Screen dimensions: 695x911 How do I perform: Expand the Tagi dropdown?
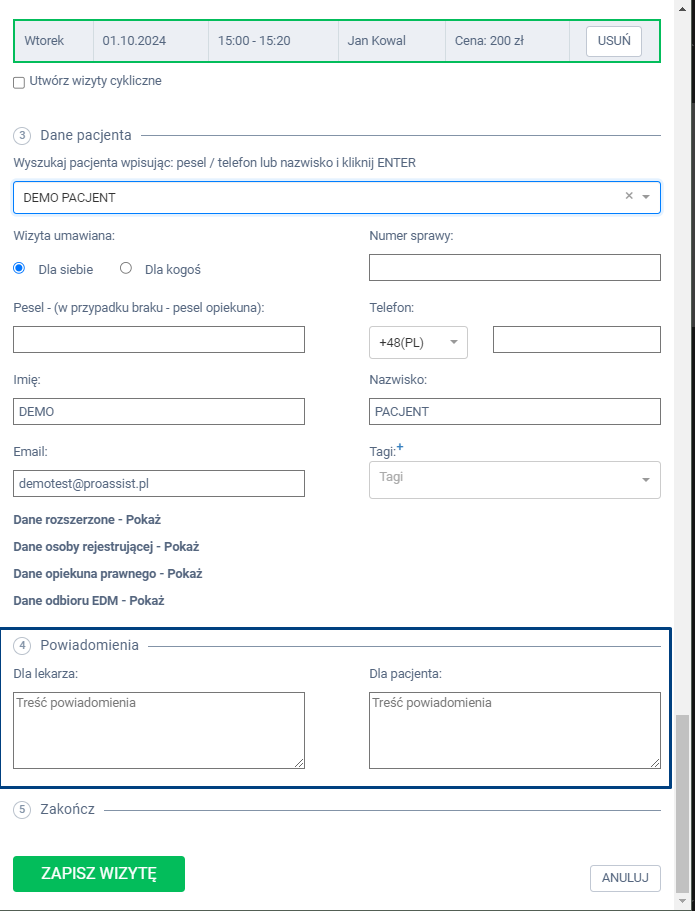pos(645,480)
